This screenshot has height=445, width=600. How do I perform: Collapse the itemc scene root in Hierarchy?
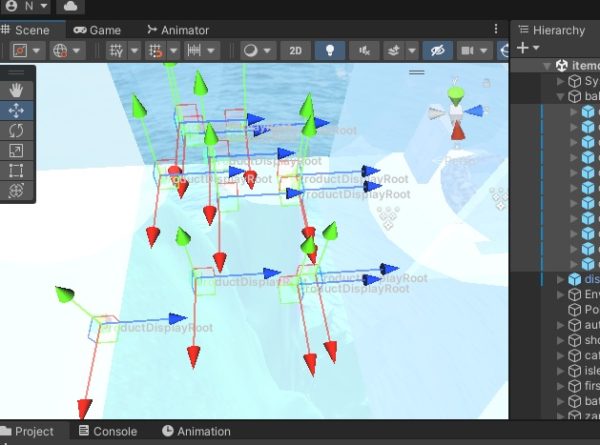(x=546, y=65)
